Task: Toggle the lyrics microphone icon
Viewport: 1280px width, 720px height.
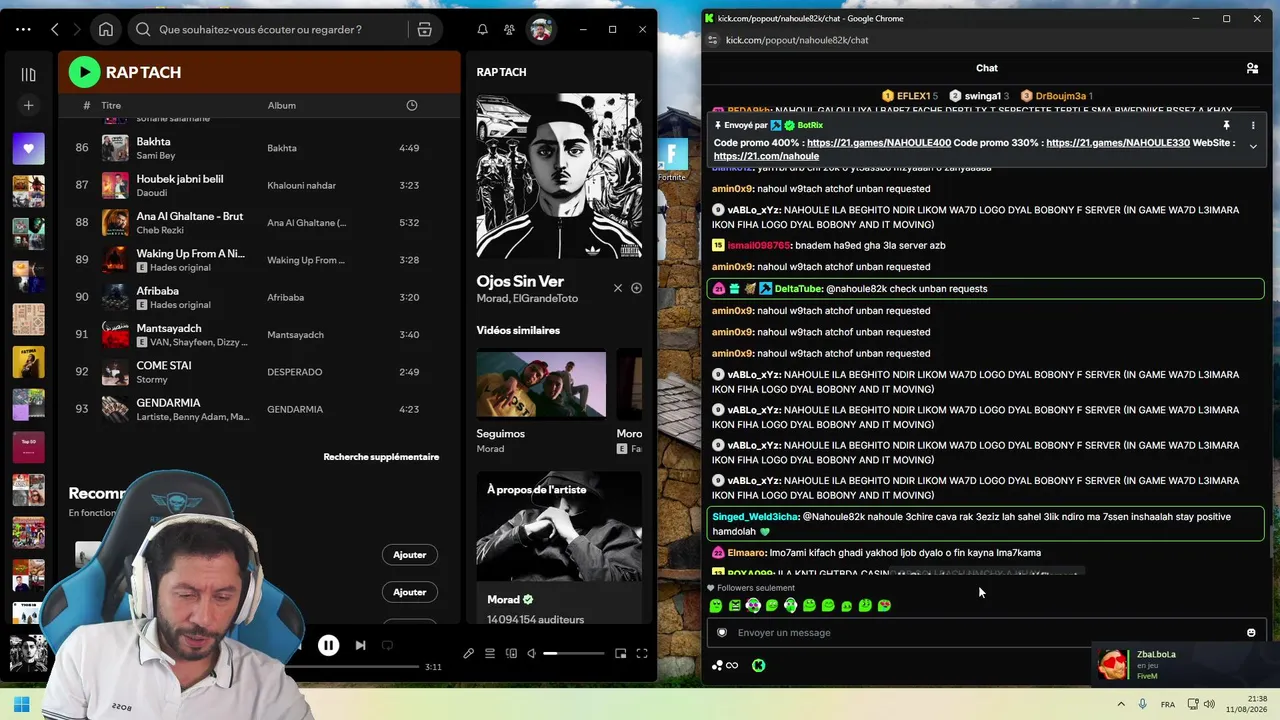Action: click(468, 653)
